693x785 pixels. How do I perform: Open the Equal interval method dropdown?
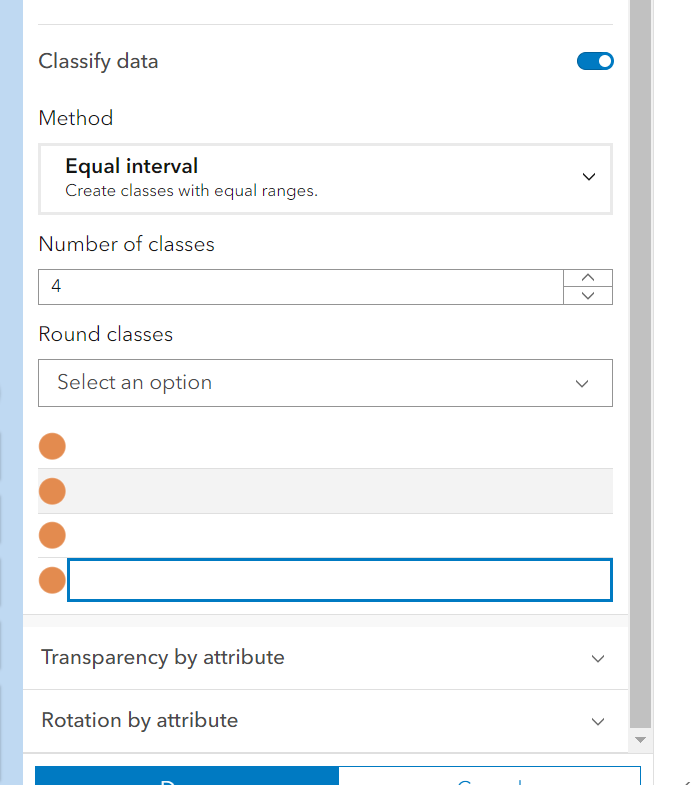click(x=325, y=178)
